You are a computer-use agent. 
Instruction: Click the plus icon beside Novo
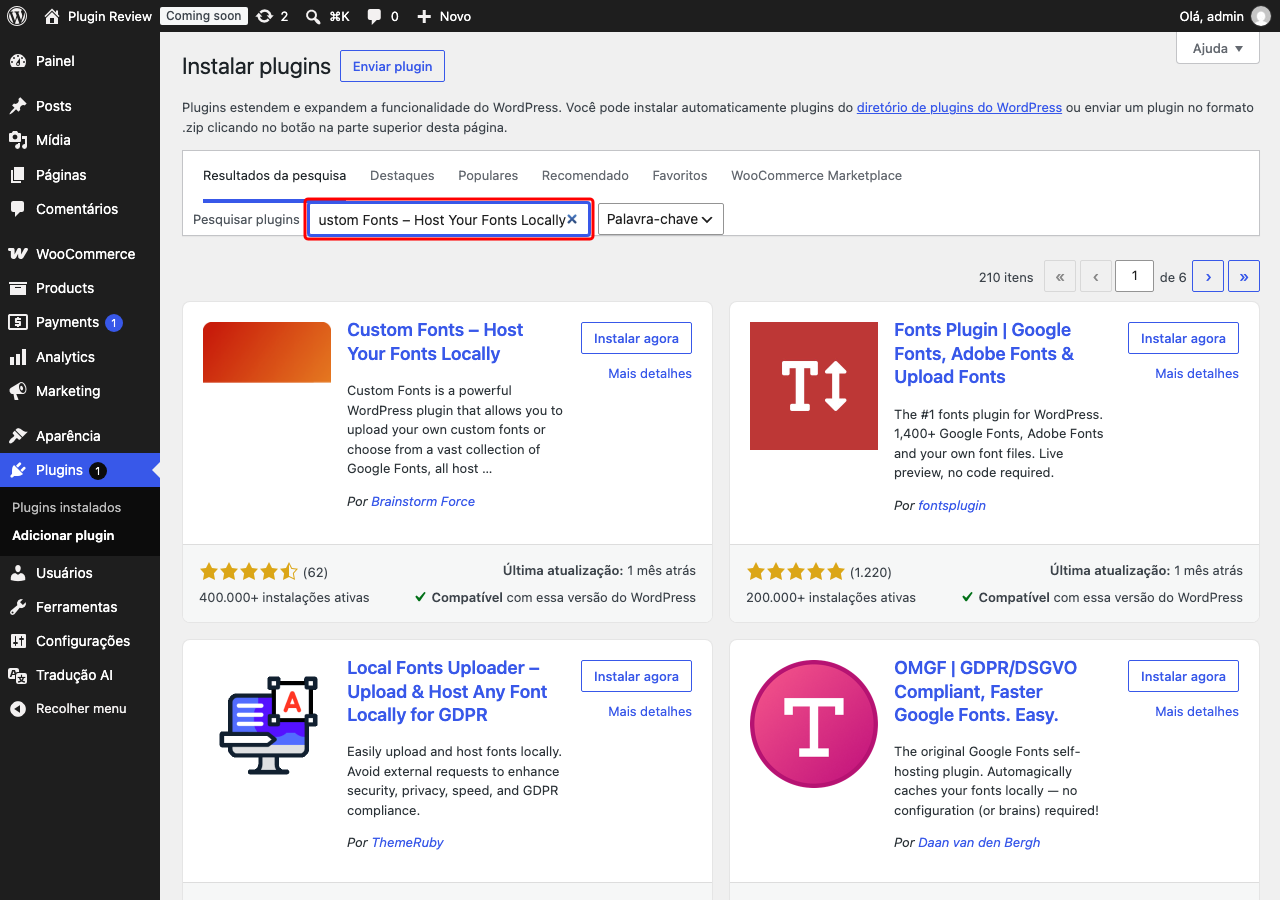pyautogui.click(x=424, y=16)
